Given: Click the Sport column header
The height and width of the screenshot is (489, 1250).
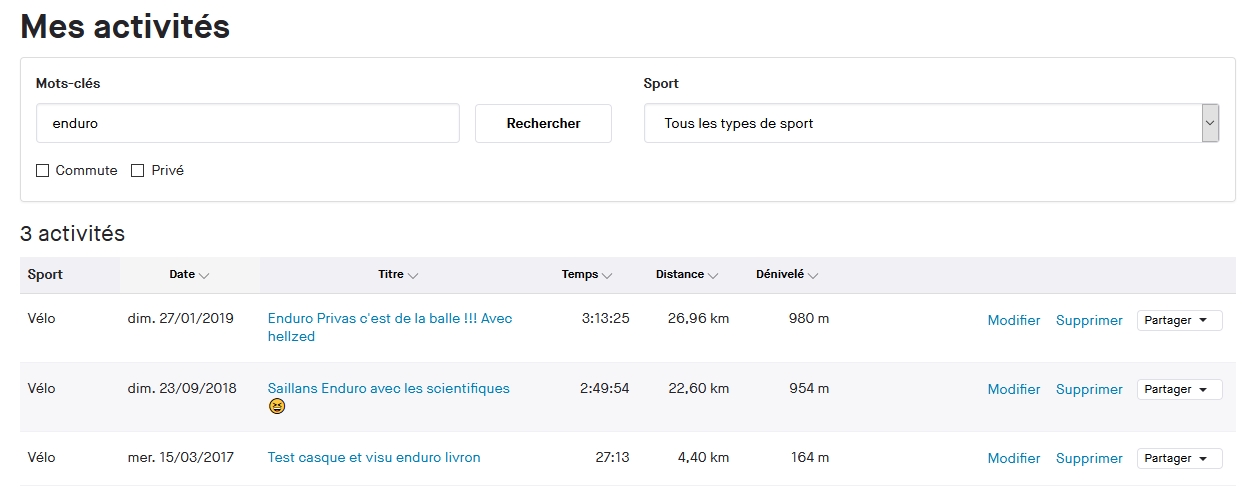Looking at the screenshot, I should click(x=45, y=274).
